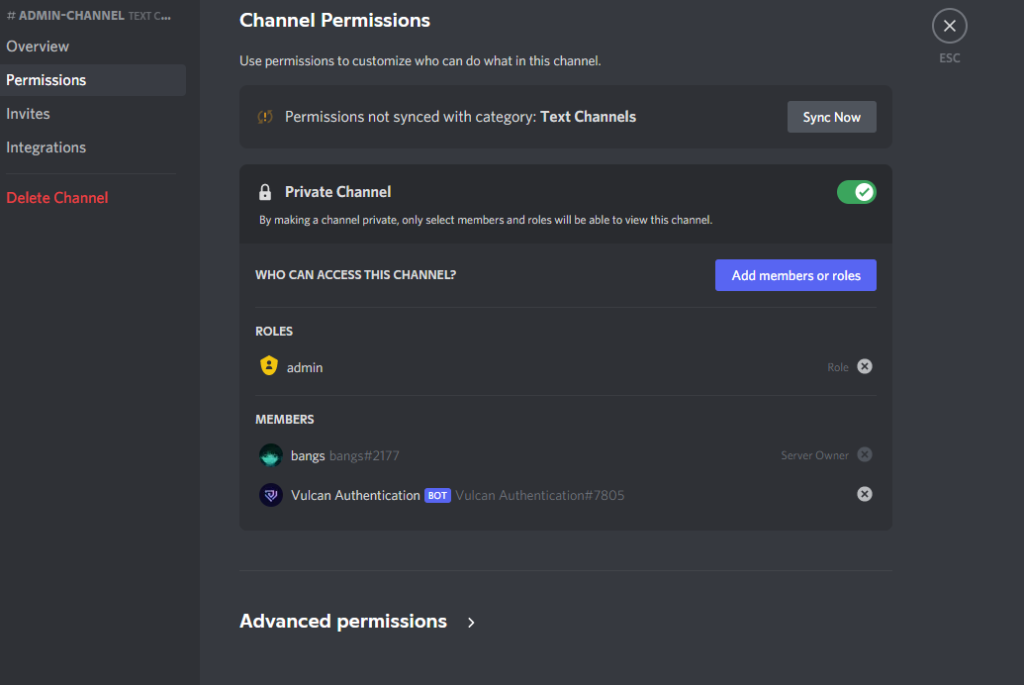The width and height of the screenshot is (1024, 685).
Task: Click the bangs member avatar
Action: pos(270,455)
